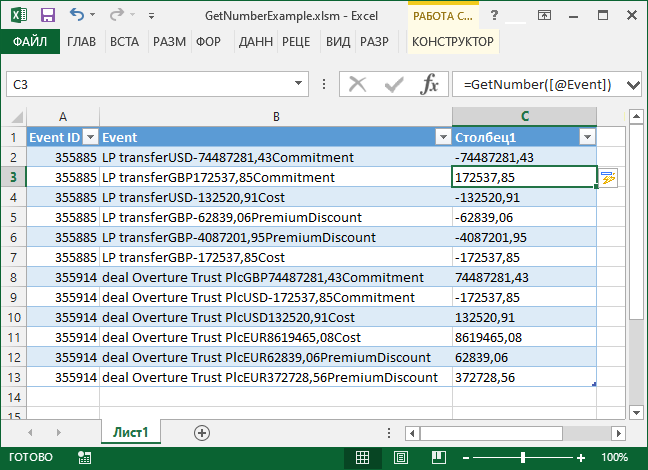Zoom in with plus icon
The height and width of the screenshot is (470, 648).
tap(581, 458)
